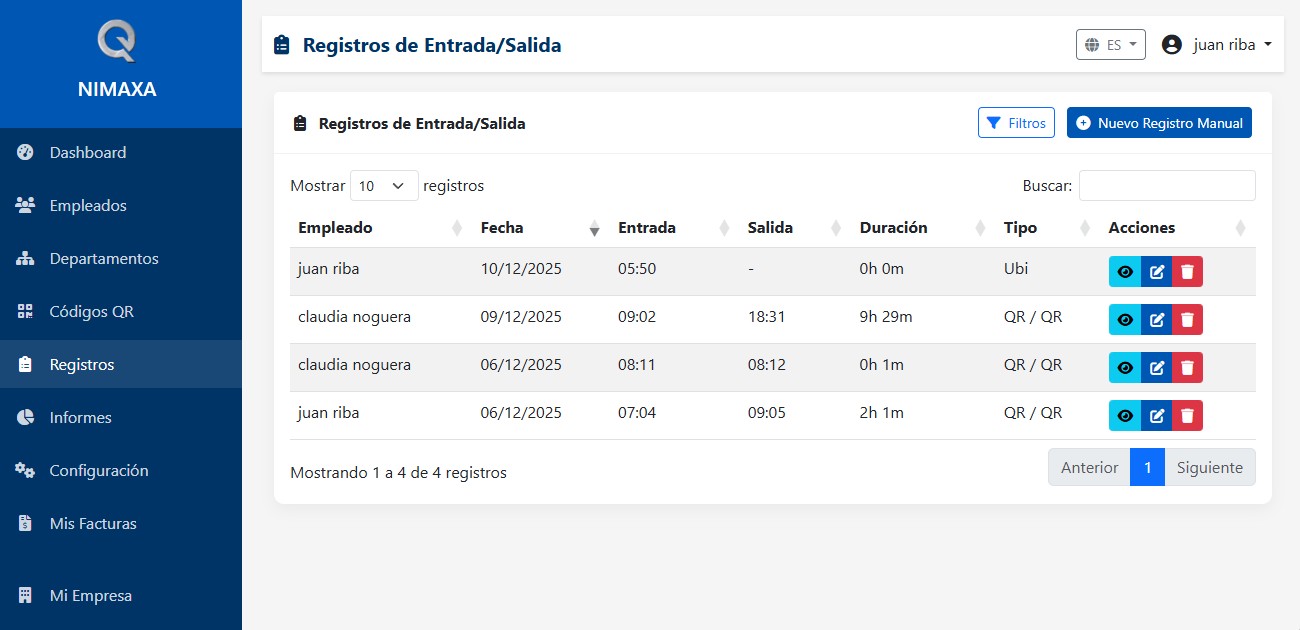Open the Filtros panel
Image resolution: width=1300 pixels, height=630 pixels.
1016,122
